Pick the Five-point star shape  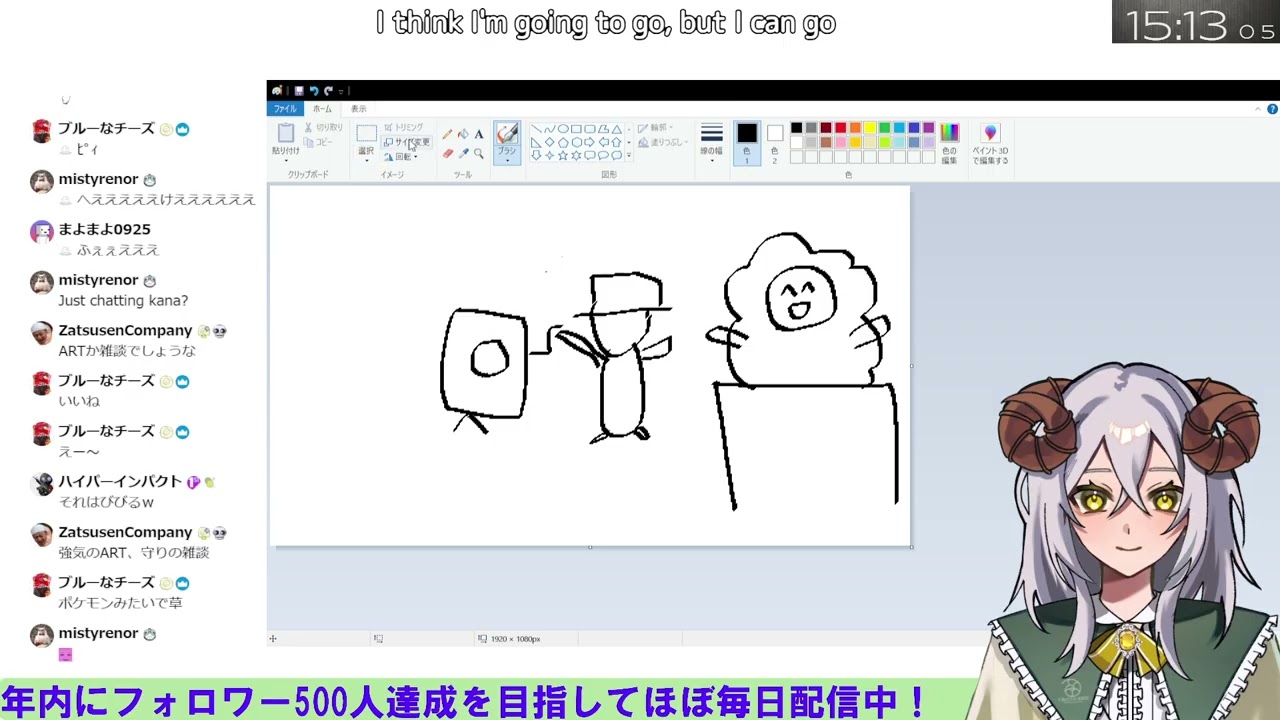(563, 155)
